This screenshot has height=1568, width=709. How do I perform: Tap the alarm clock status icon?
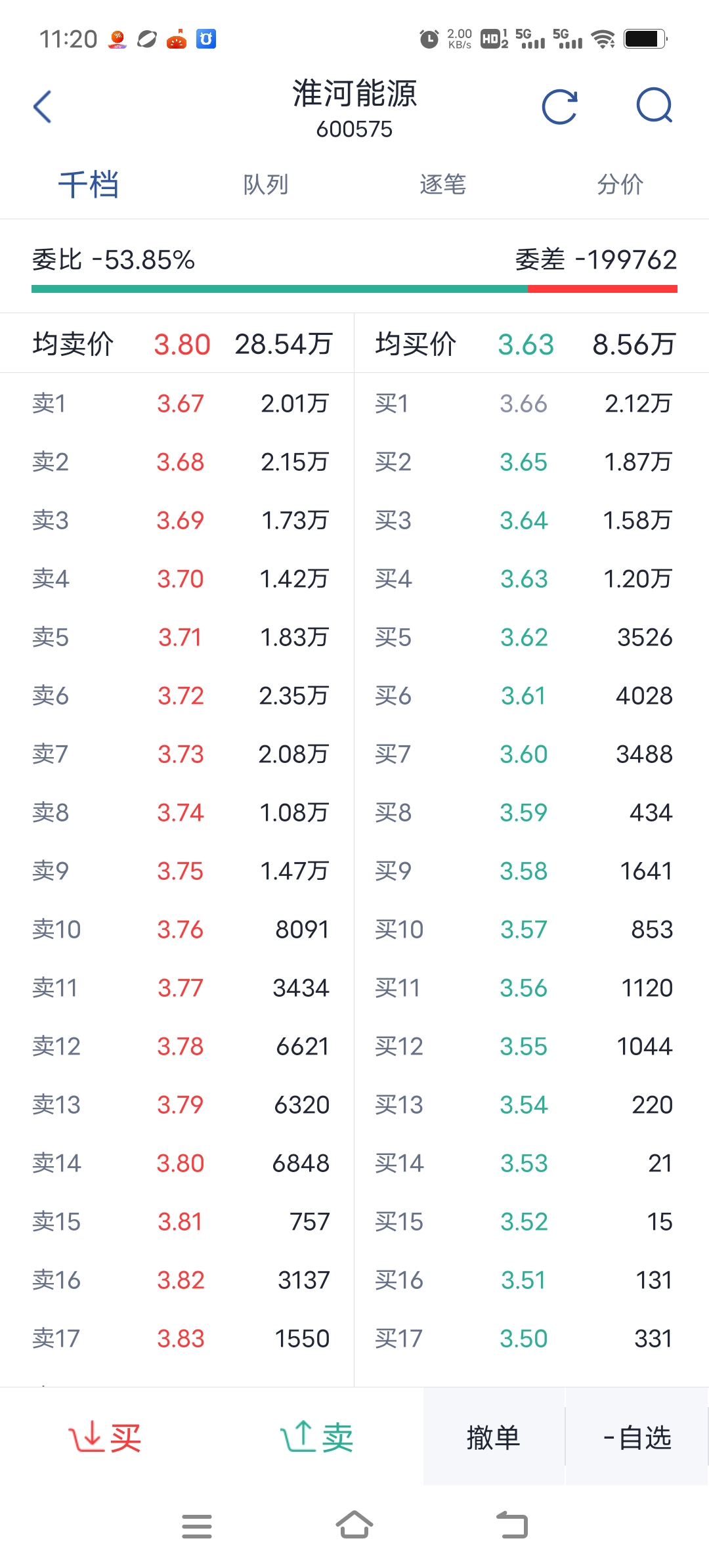429,39
